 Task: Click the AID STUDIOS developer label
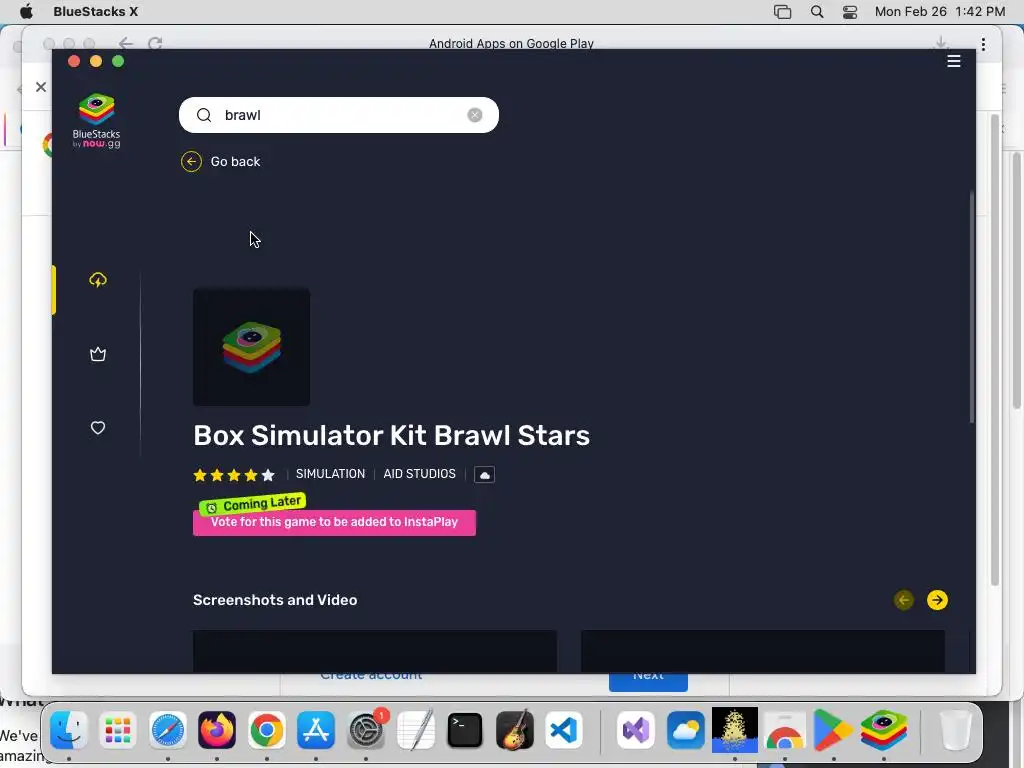click(419, 474)
